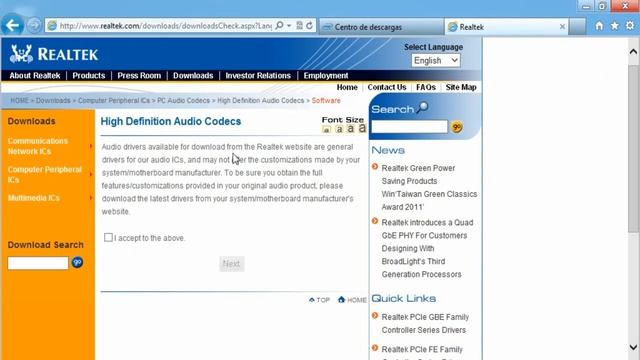This screenshot has height=360, width=640.
Task: Click the browser Back arrow button
Action: click(x=13, y=25)
